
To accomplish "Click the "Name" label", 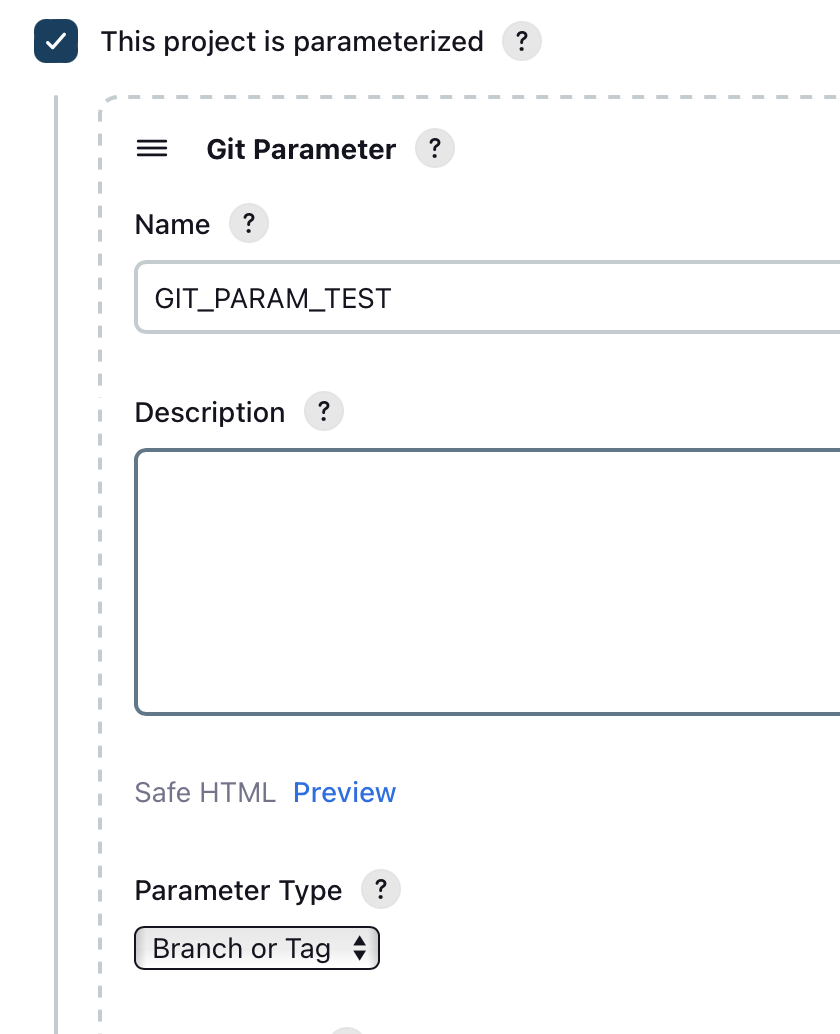I will [x=172, y=223].
